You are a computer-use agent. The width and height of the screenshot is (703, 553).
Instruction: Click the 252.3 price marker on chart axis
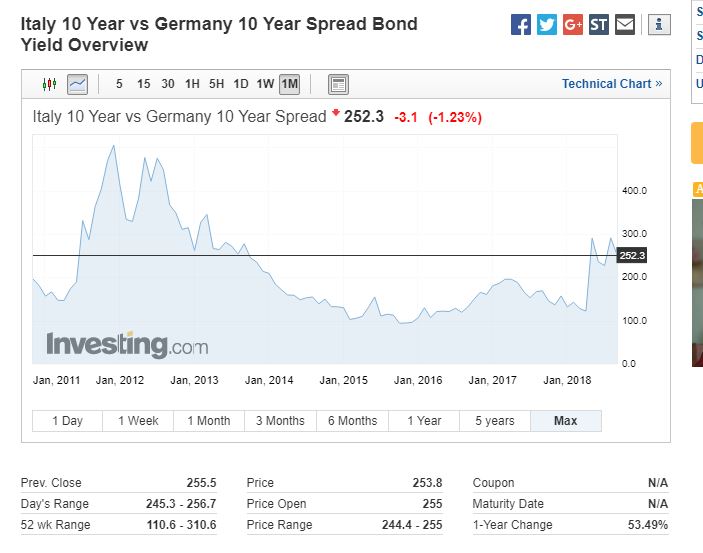632,256
